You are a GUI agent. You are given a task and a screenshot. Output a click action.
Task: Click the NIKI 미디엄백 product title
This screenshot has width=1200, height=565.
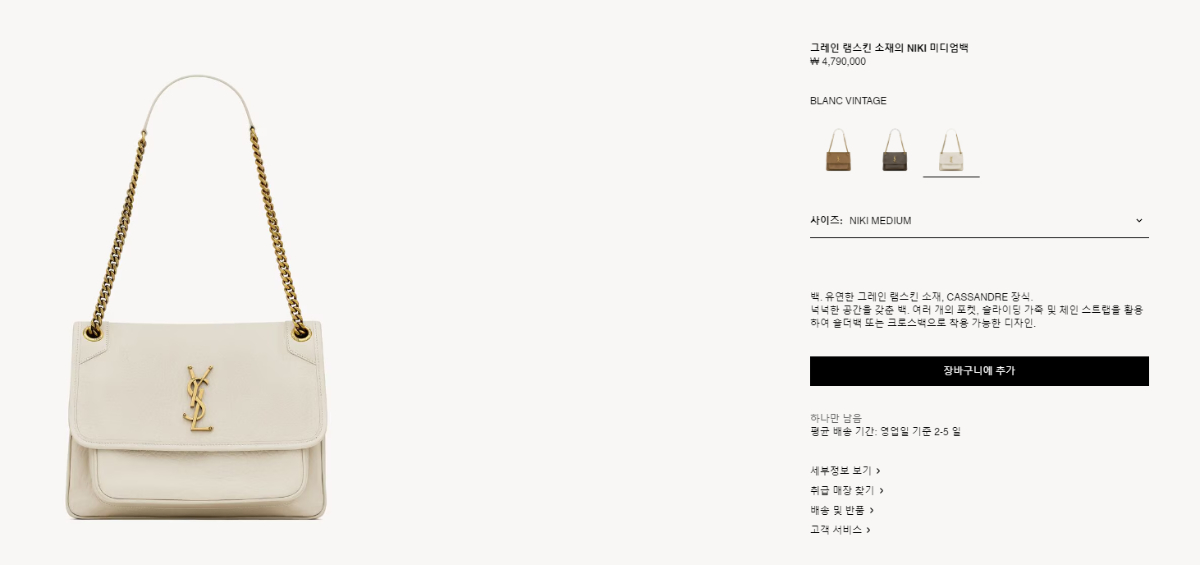(889, 47)
